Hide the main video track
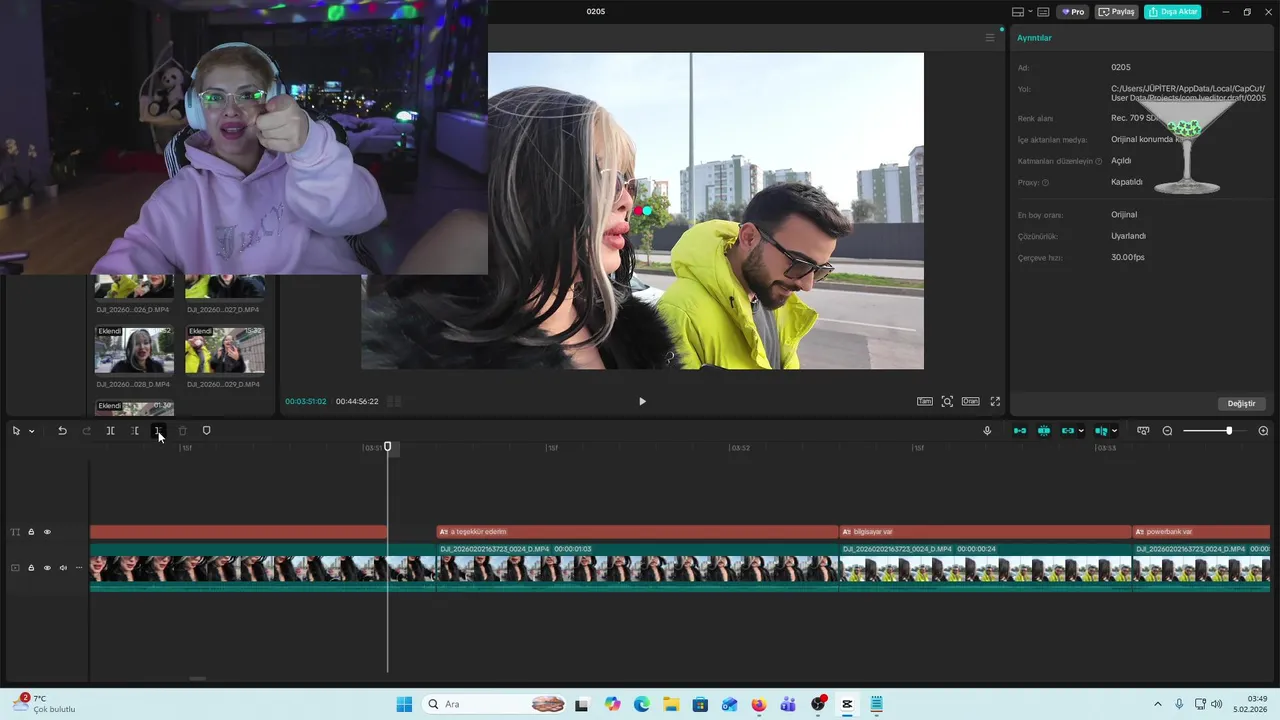 [x=47, y=568]
